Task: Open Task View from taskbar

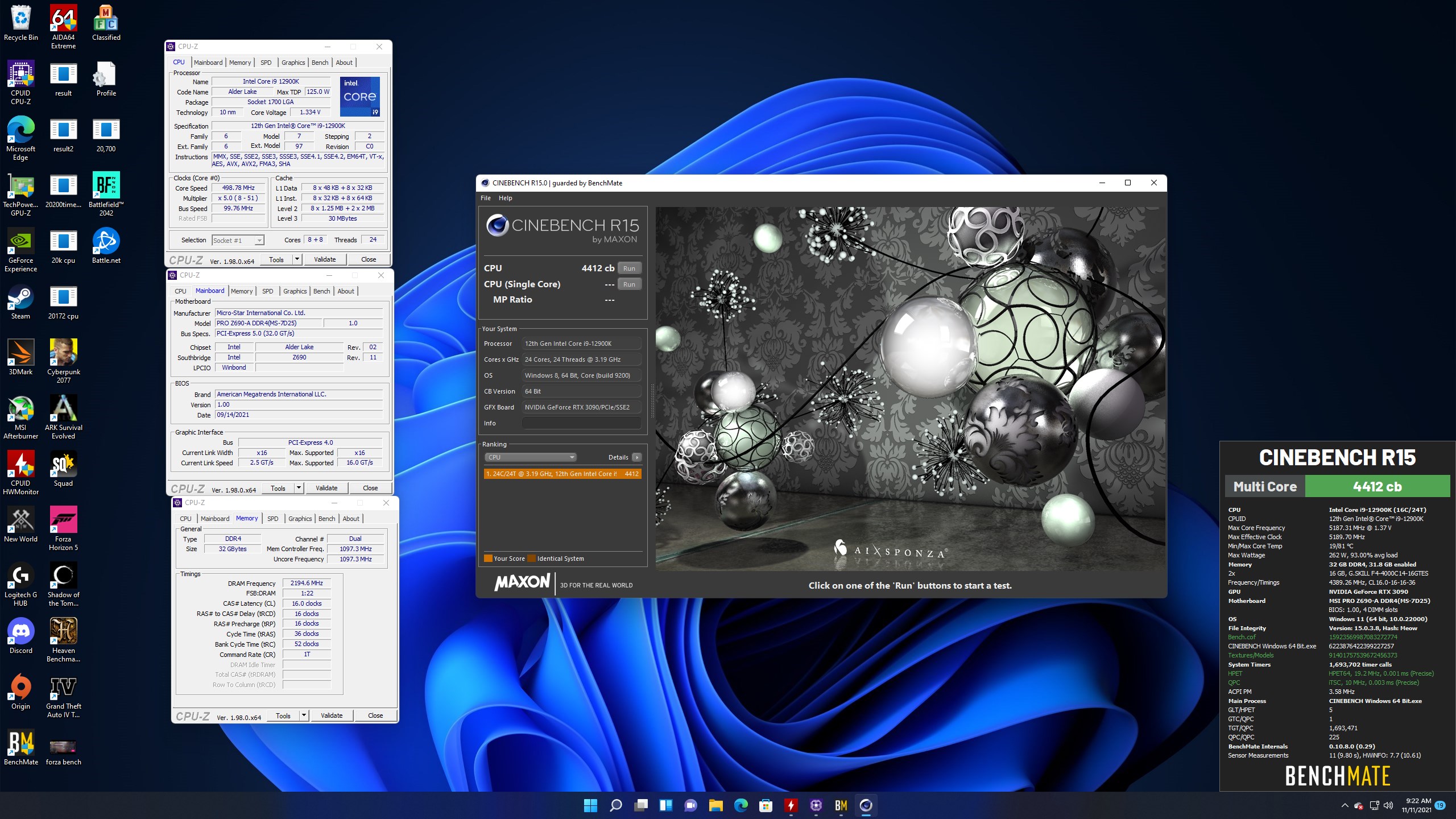Action: click(x=640, y=805)
